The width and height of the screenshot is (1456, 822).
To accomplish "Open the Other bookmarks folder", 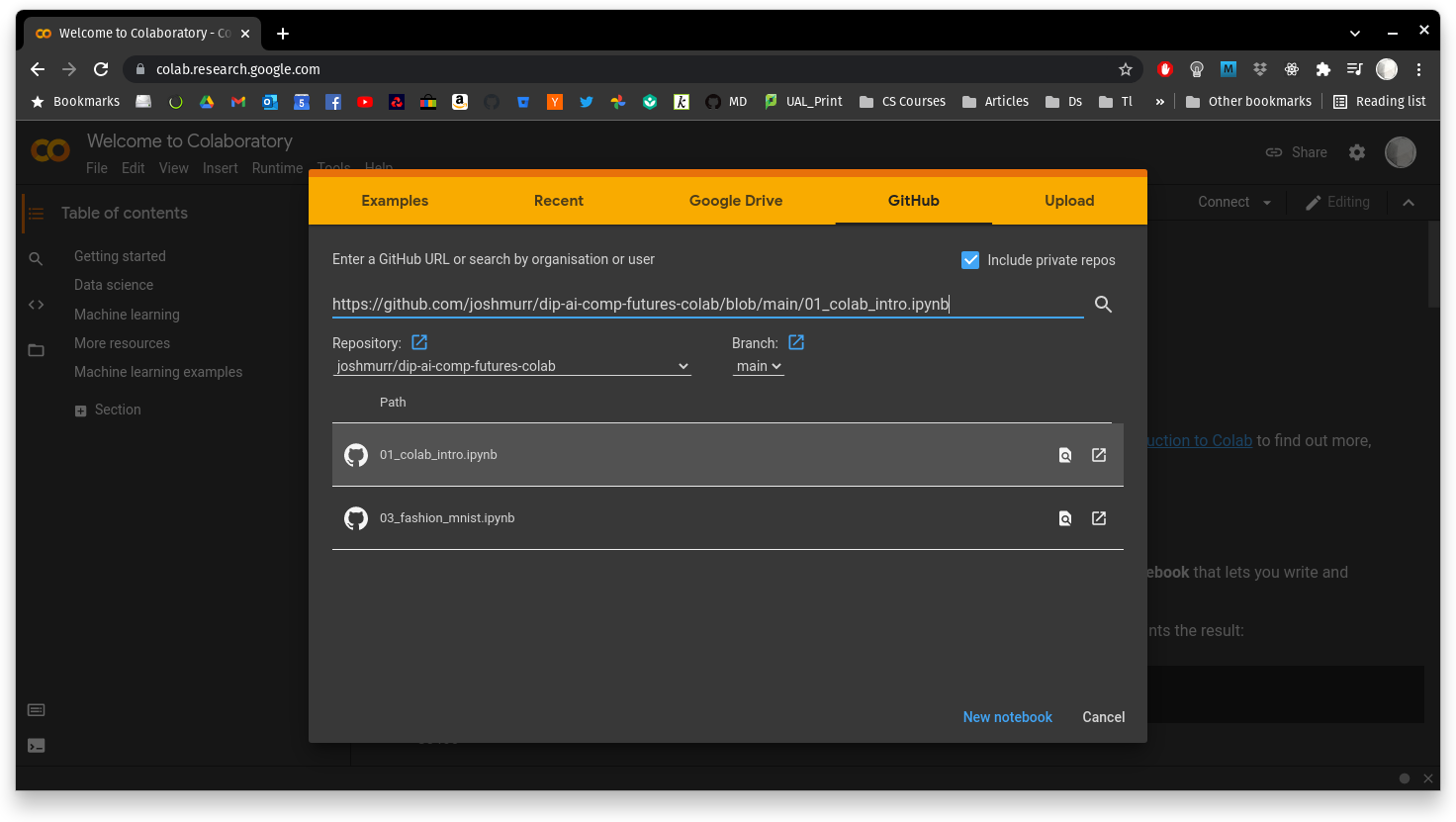I will pos(1248,102).
